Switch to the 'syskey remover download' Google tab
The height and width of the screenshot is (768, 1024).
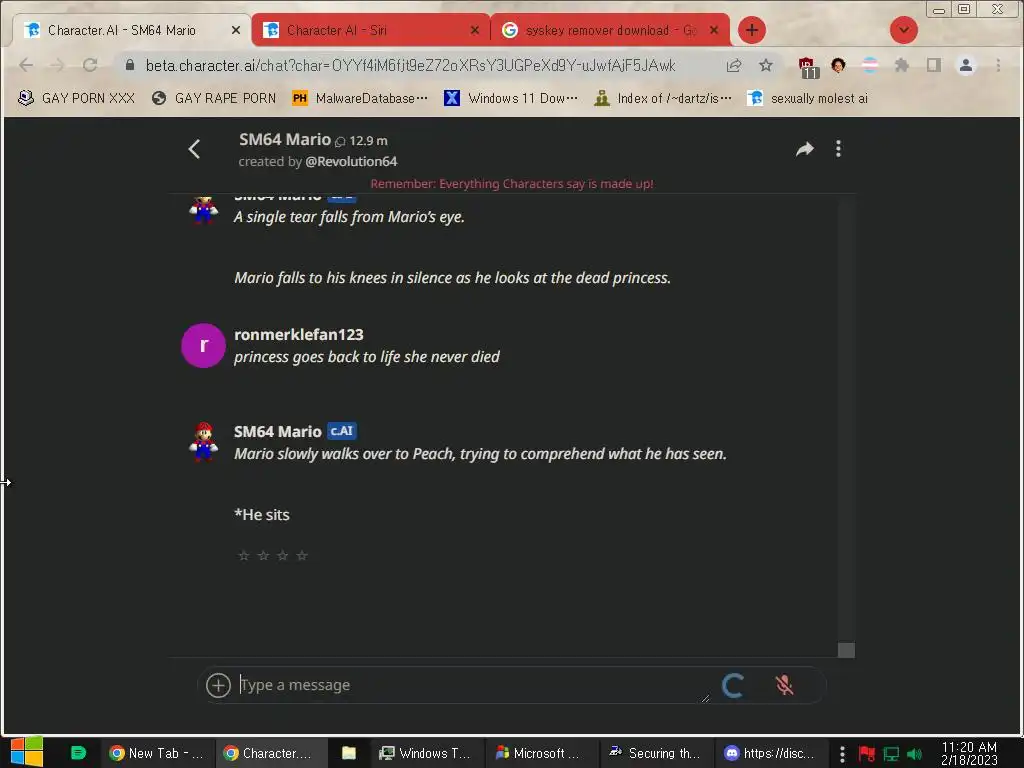tap(611, 30)
